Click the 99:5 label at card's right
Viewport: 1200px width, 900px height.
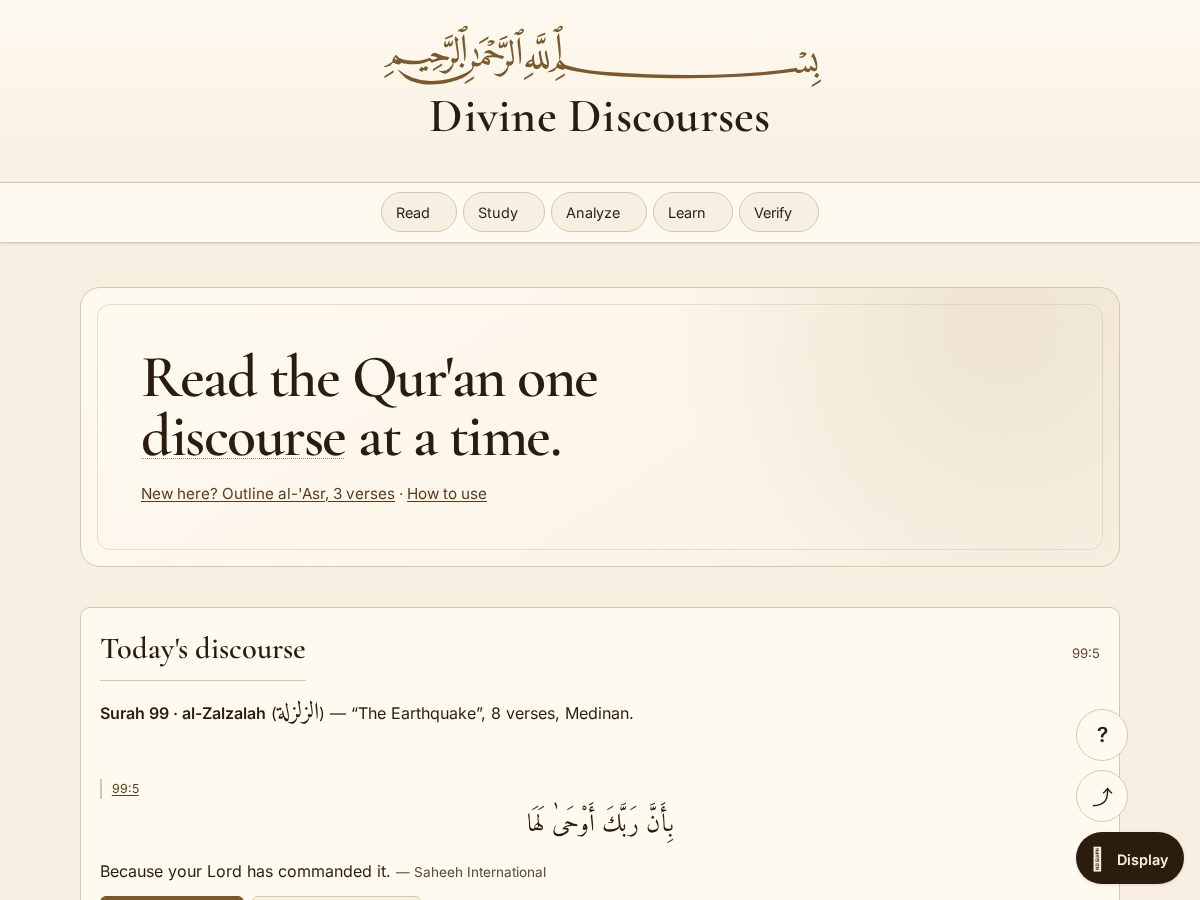1085,653
